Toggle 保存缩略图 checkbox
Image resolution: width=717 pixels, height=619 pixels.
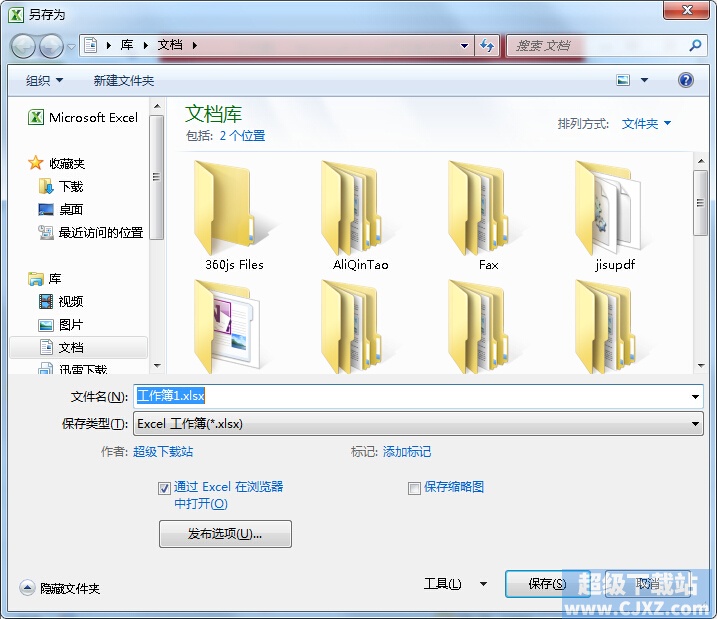(x=414, y=488)
